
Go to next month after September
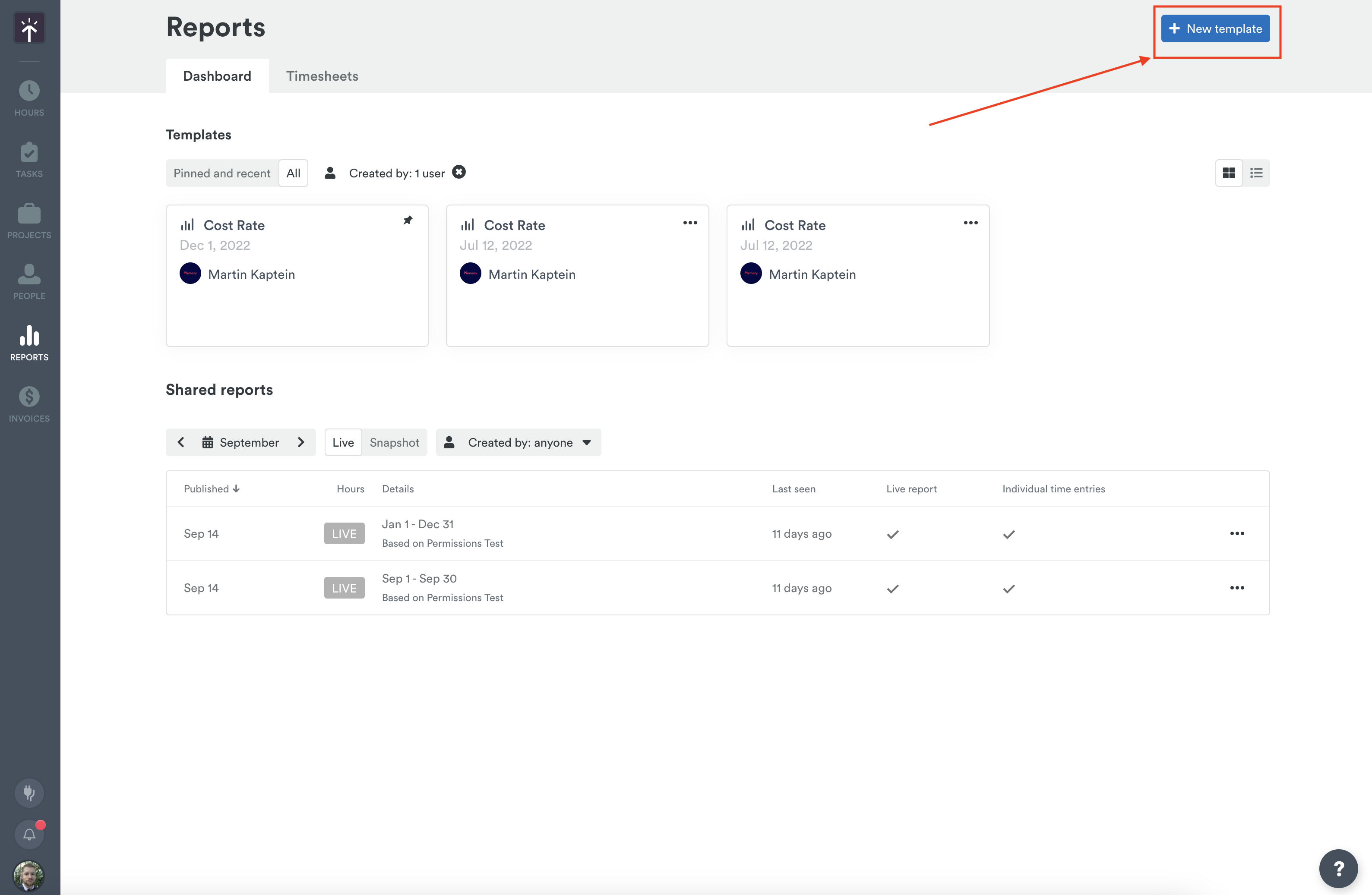pyautogui.click(x=300, y=442)
